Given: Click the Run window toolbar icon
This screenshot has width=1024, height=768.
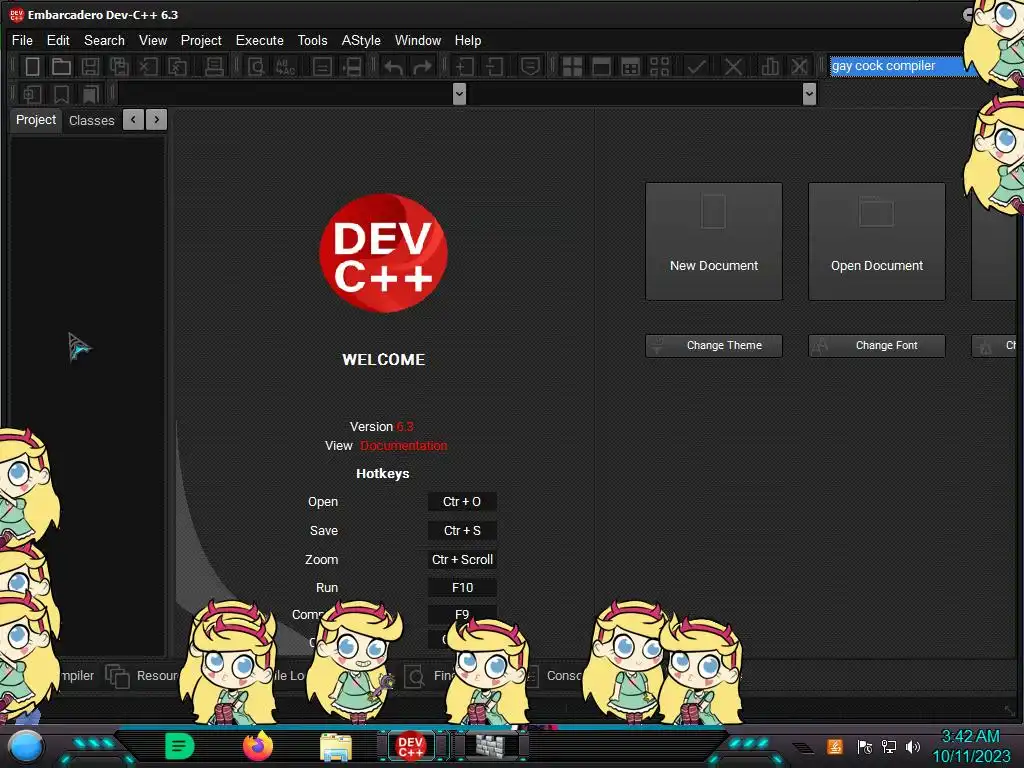Looking at the screenshot, I should tap(601, 67).
